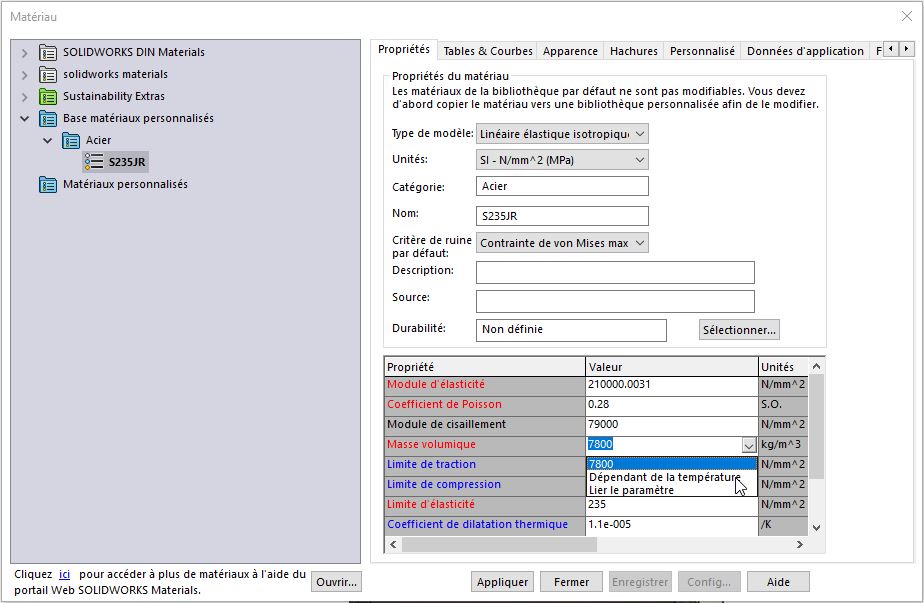Click the property table scroll up arrow
Viewport: 924px width, 603px height.
click(x=816, y=367)
